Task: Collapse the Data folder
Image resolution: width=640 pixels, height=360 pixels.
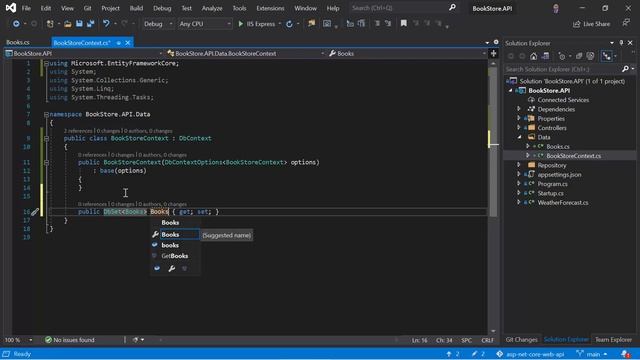Action: (x=519, y=137)
